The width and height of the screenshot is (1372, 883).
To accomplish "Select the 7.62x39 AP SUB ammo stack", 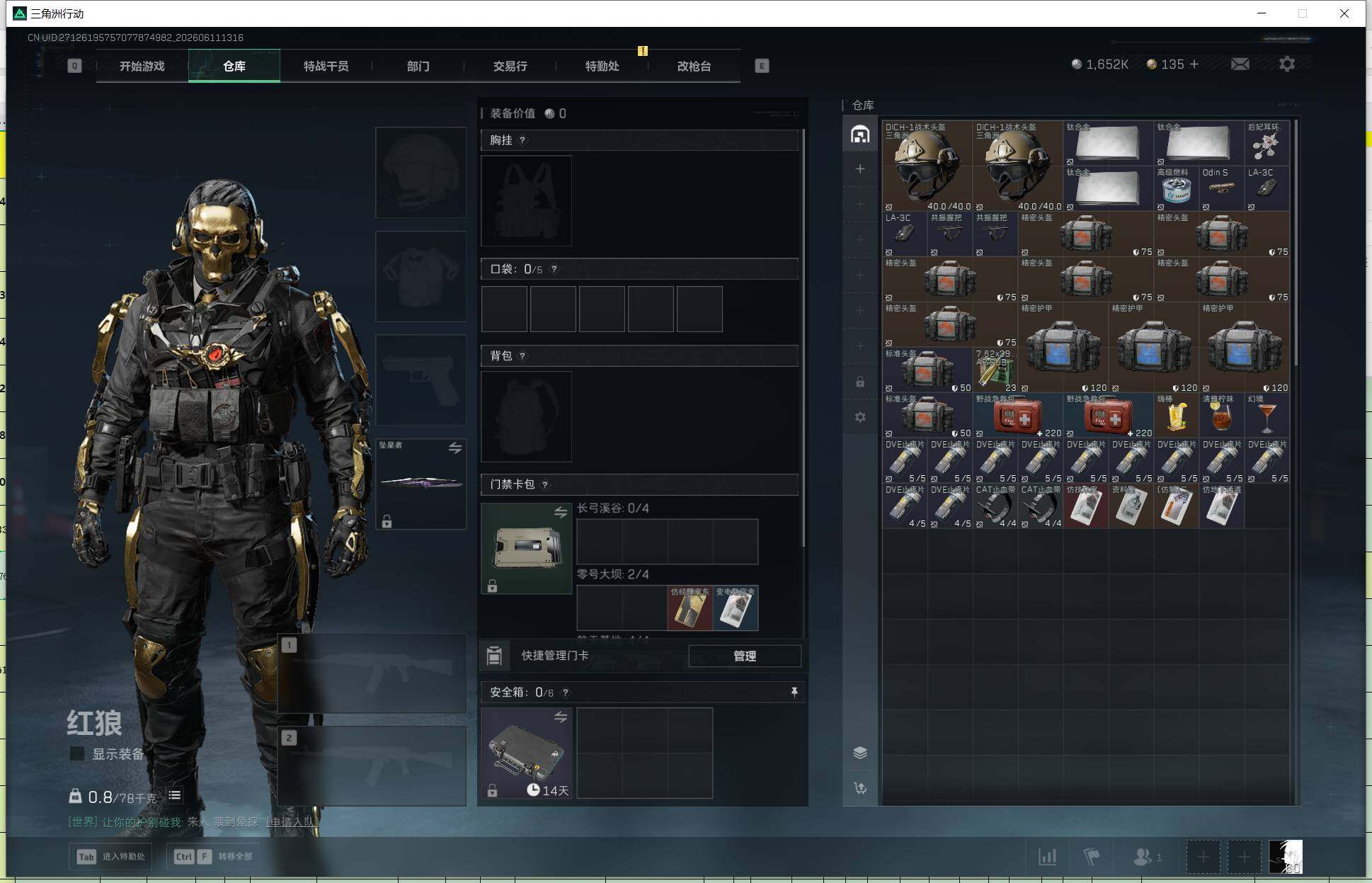I will [995, 370].
